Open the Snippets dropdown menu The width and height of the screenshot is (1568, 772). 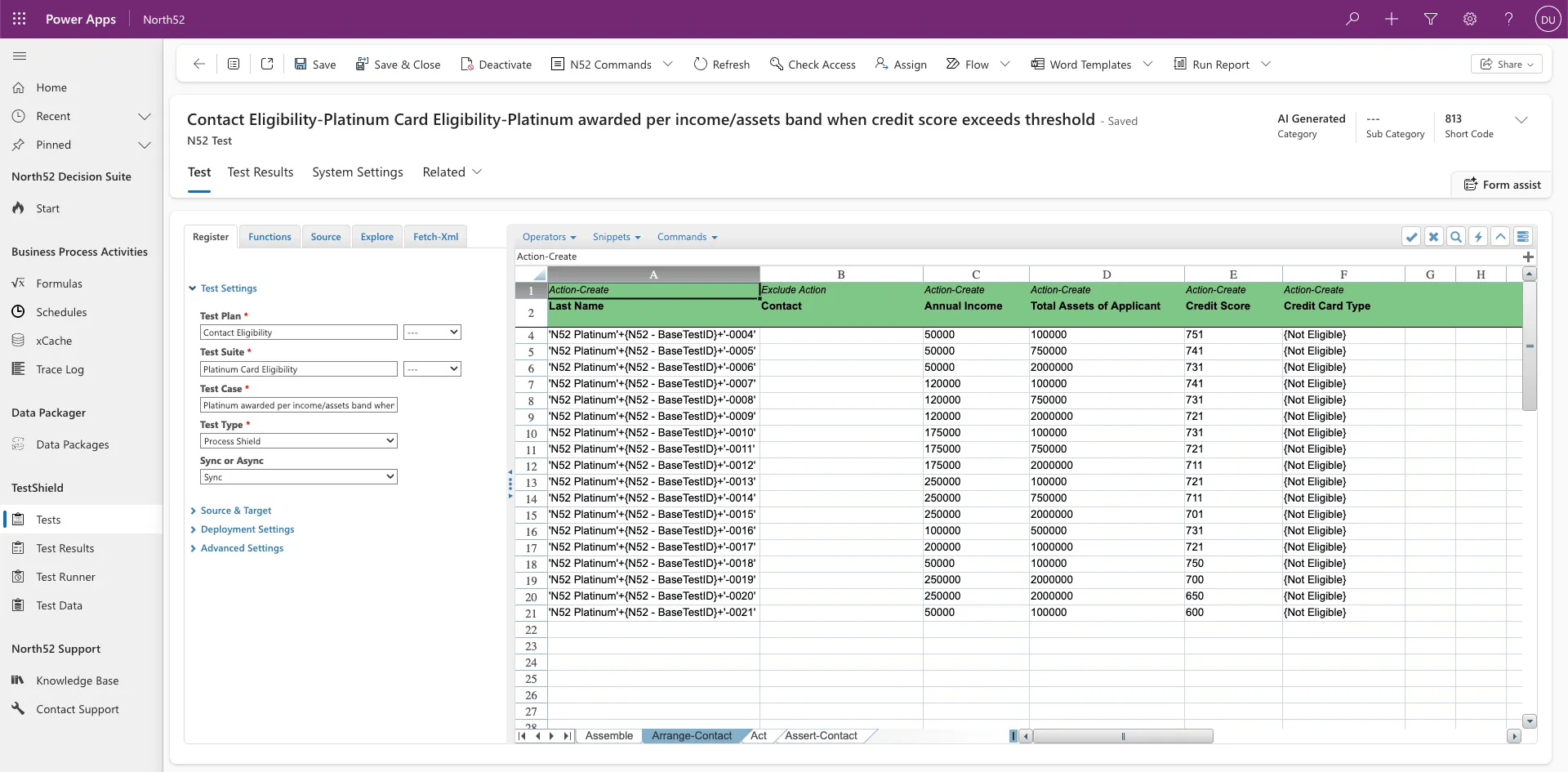point(617,237)
